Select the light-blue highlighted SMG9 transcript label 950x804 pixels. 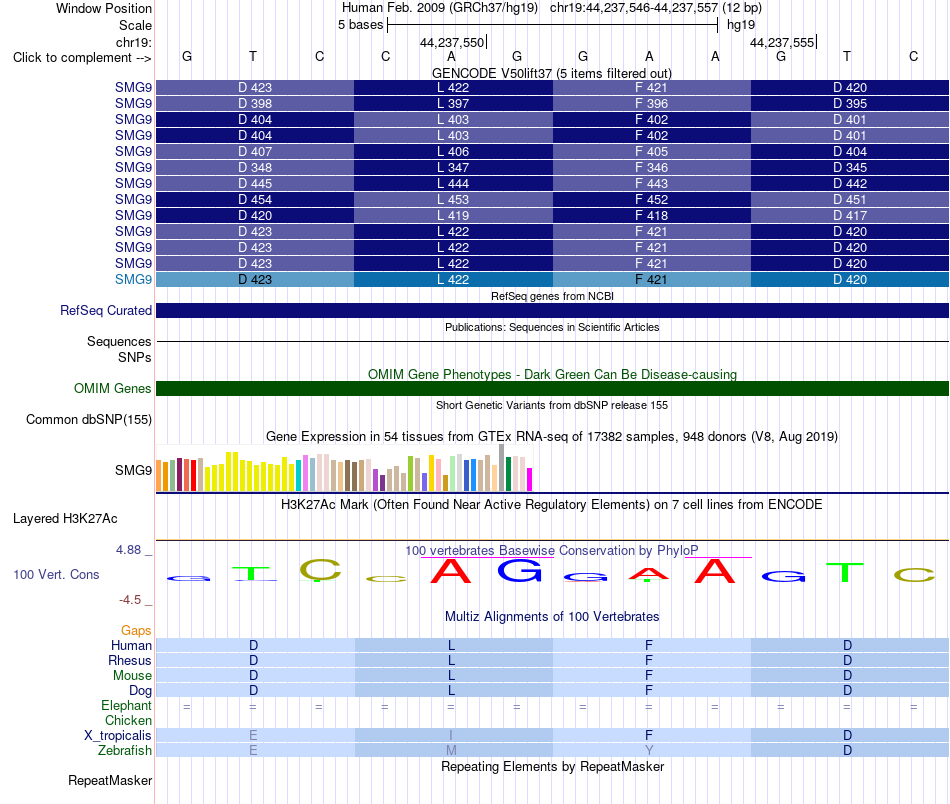[x=133, y=279]
